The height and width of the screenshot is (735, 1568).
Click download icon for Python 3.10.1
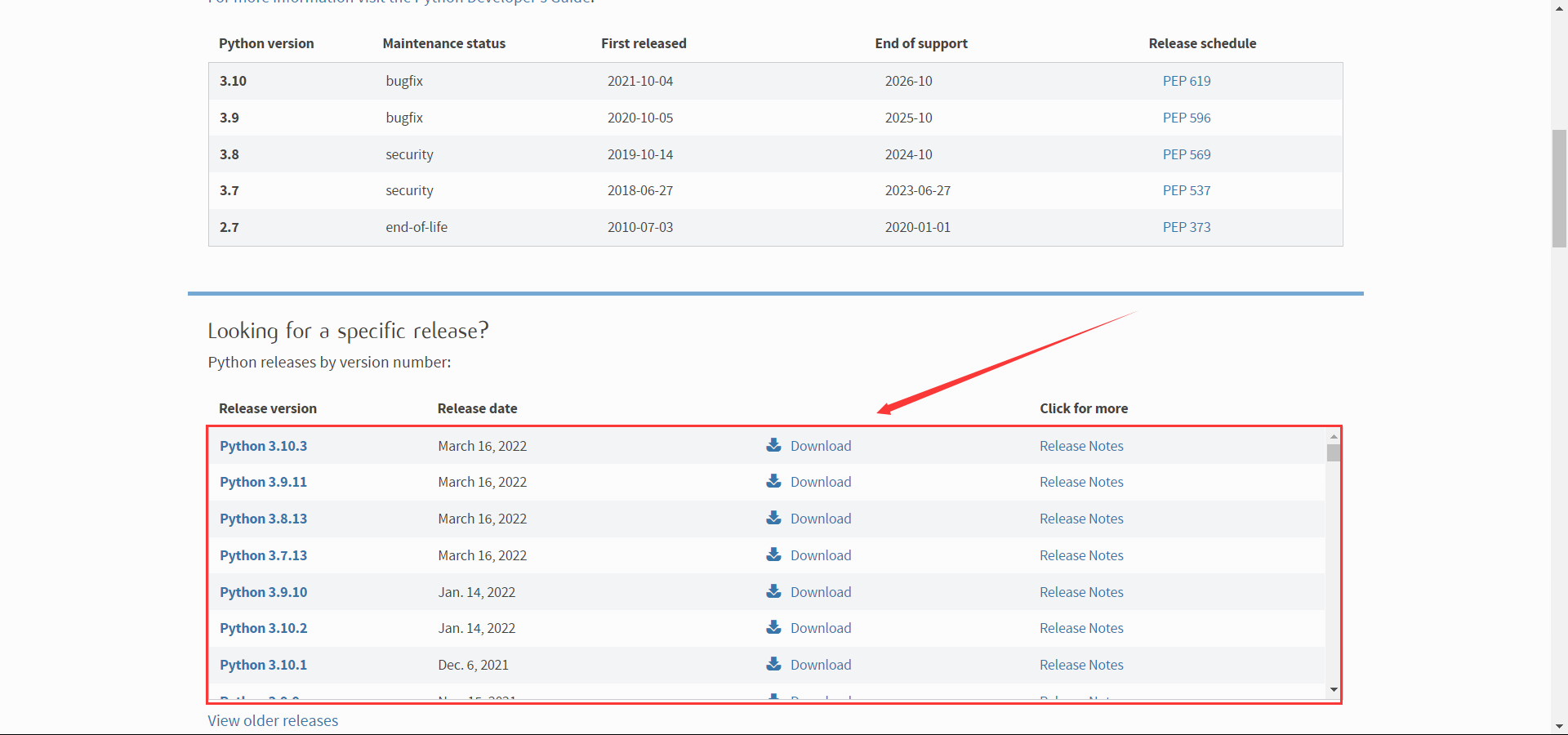[773, 664]
